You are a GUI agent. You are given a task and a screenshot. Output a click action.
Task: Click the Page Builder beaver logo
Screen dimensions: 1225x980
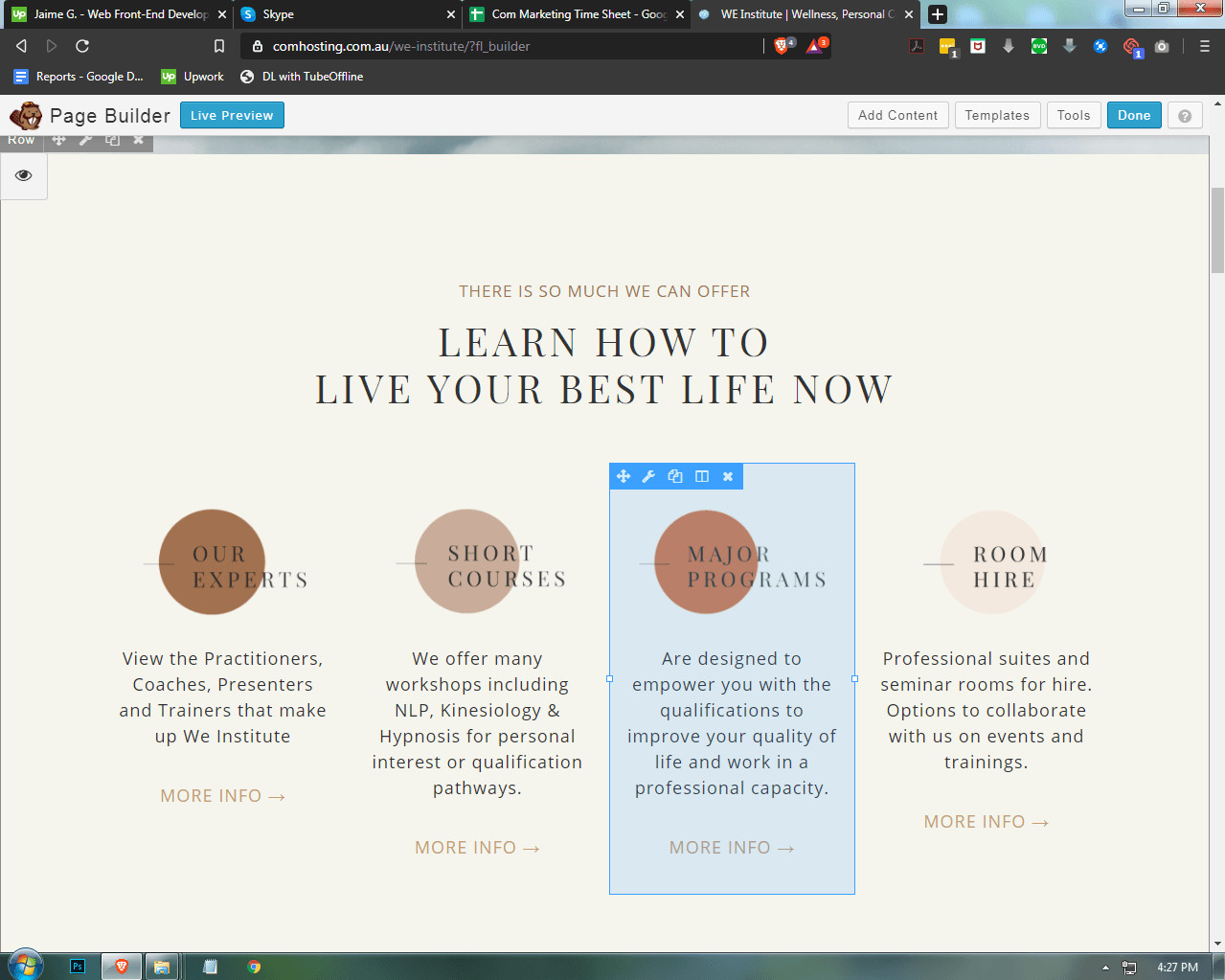coord(26,115)
